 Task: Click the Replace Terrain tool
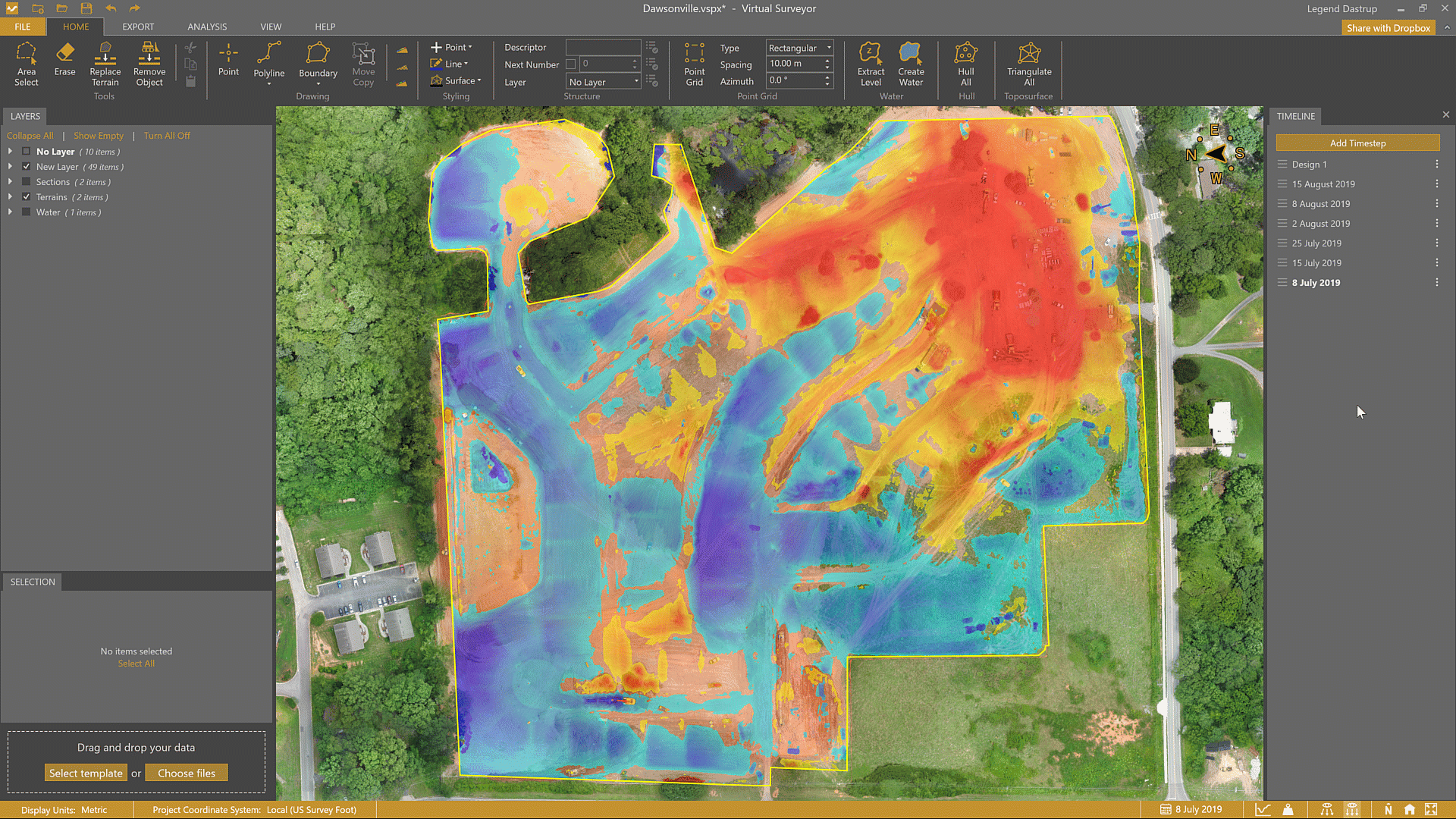(105, 64)
